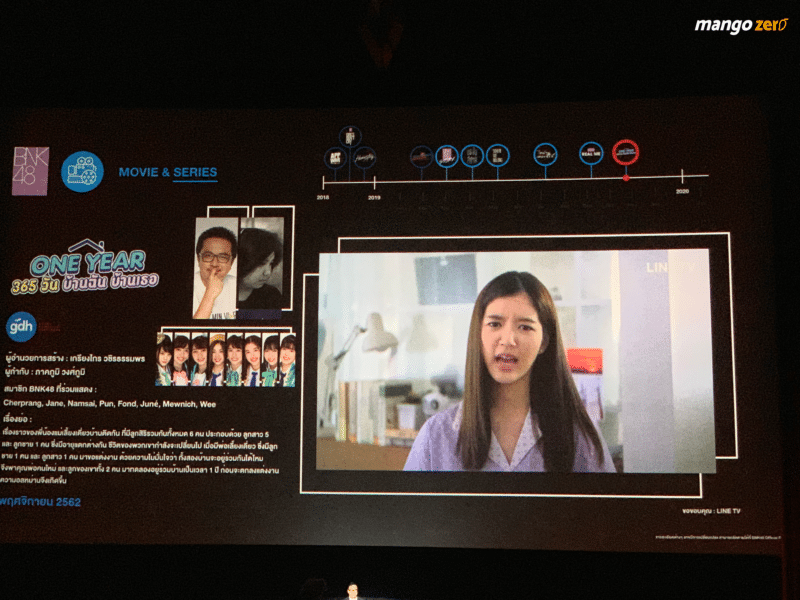800x600 pixels.
Task: Select the red highlighted timeline circle
Action: (x=626, y=152)
